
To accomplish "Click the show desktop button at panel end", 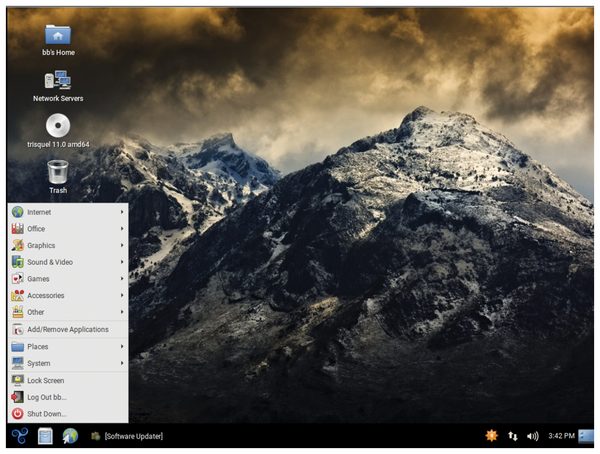I will (586, 436).
